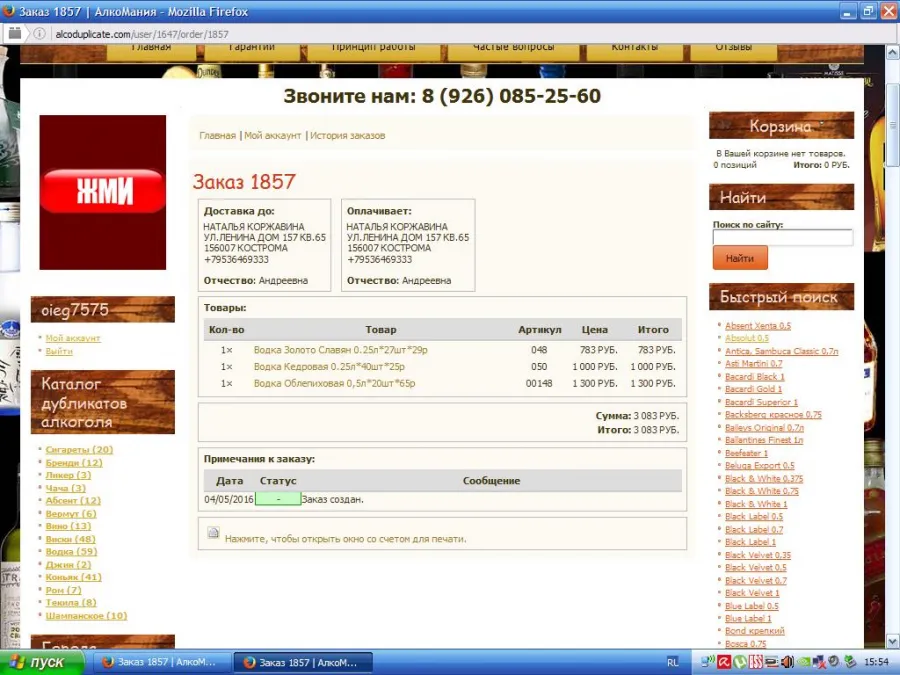Open Antica Sambuca Classic 0.7л link

[x=781, y=351]
